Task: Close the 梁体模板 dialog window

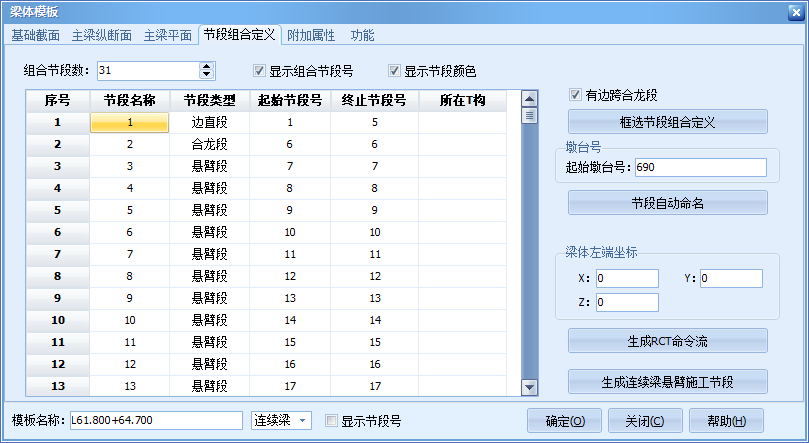Action: click(790, 11)
